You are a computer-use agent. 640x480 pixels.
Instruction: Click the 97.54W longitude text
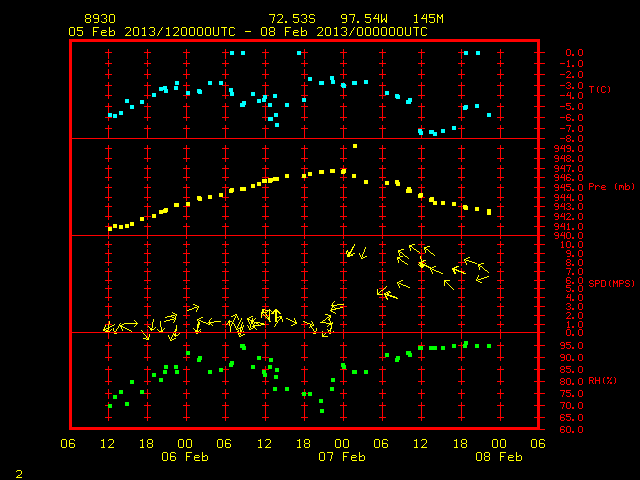click(364, 19)
